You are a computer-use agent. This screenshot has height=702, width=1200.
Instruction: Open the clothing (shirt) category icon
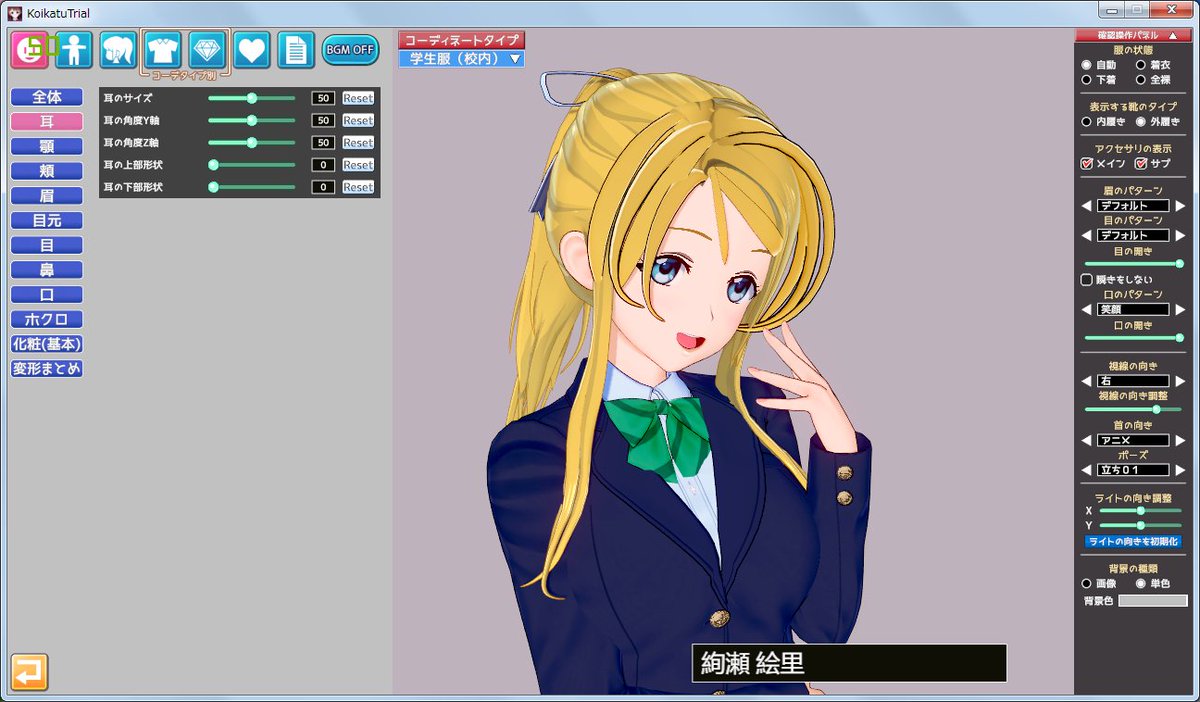pyautogui.click(x=163, y=49)
